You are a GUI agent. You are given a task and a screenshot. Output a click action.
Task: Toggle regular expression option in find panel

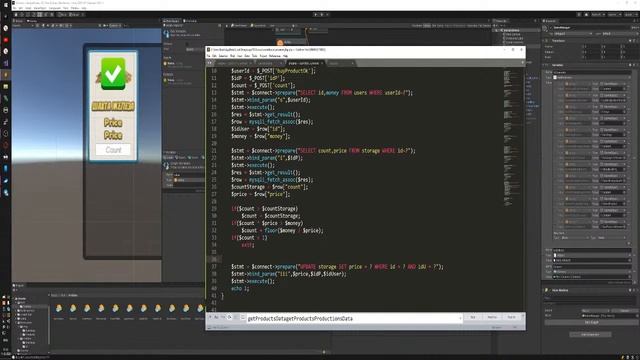click(210, 317)
